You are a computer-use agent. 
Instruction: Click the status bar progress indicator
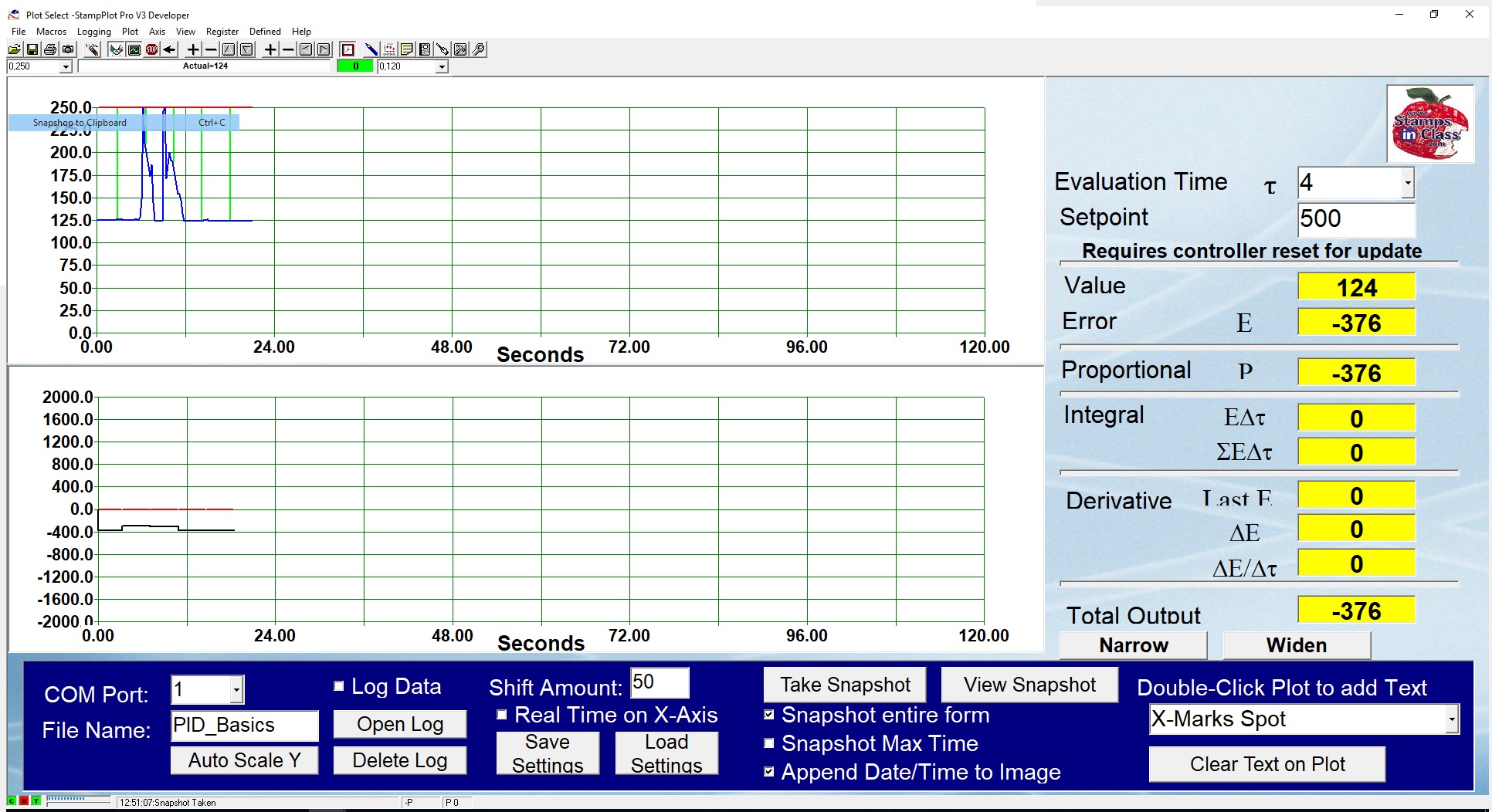pos(78,800)
